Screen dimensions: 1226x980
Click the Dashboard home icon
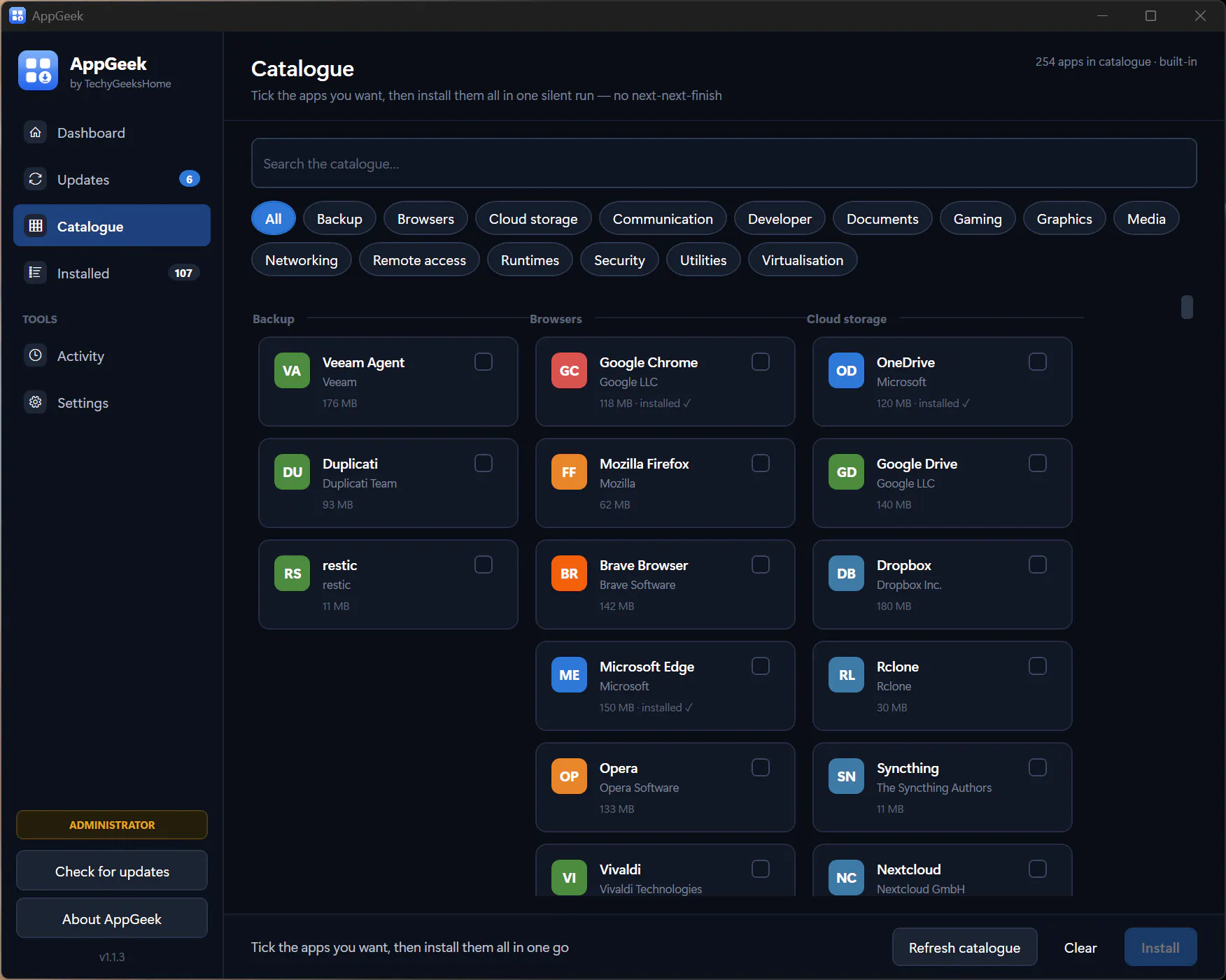pyautogui.click(x=36, y=132)
